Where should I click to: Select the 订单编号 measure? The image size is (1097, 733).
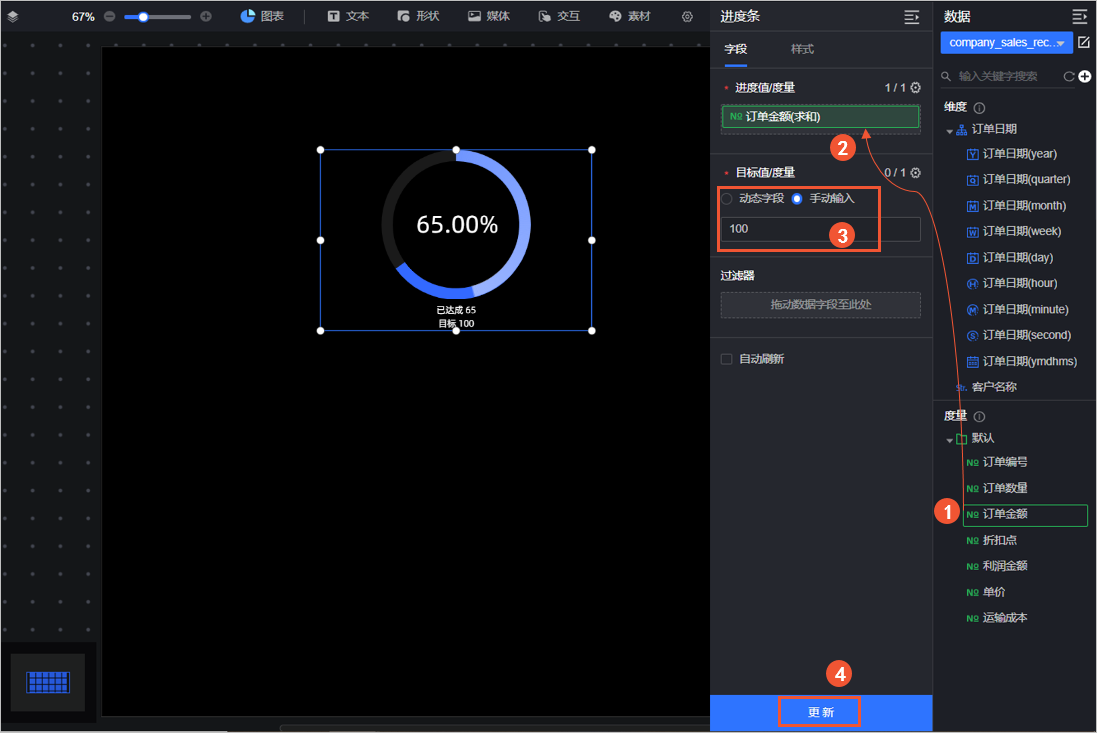(997, 462)
